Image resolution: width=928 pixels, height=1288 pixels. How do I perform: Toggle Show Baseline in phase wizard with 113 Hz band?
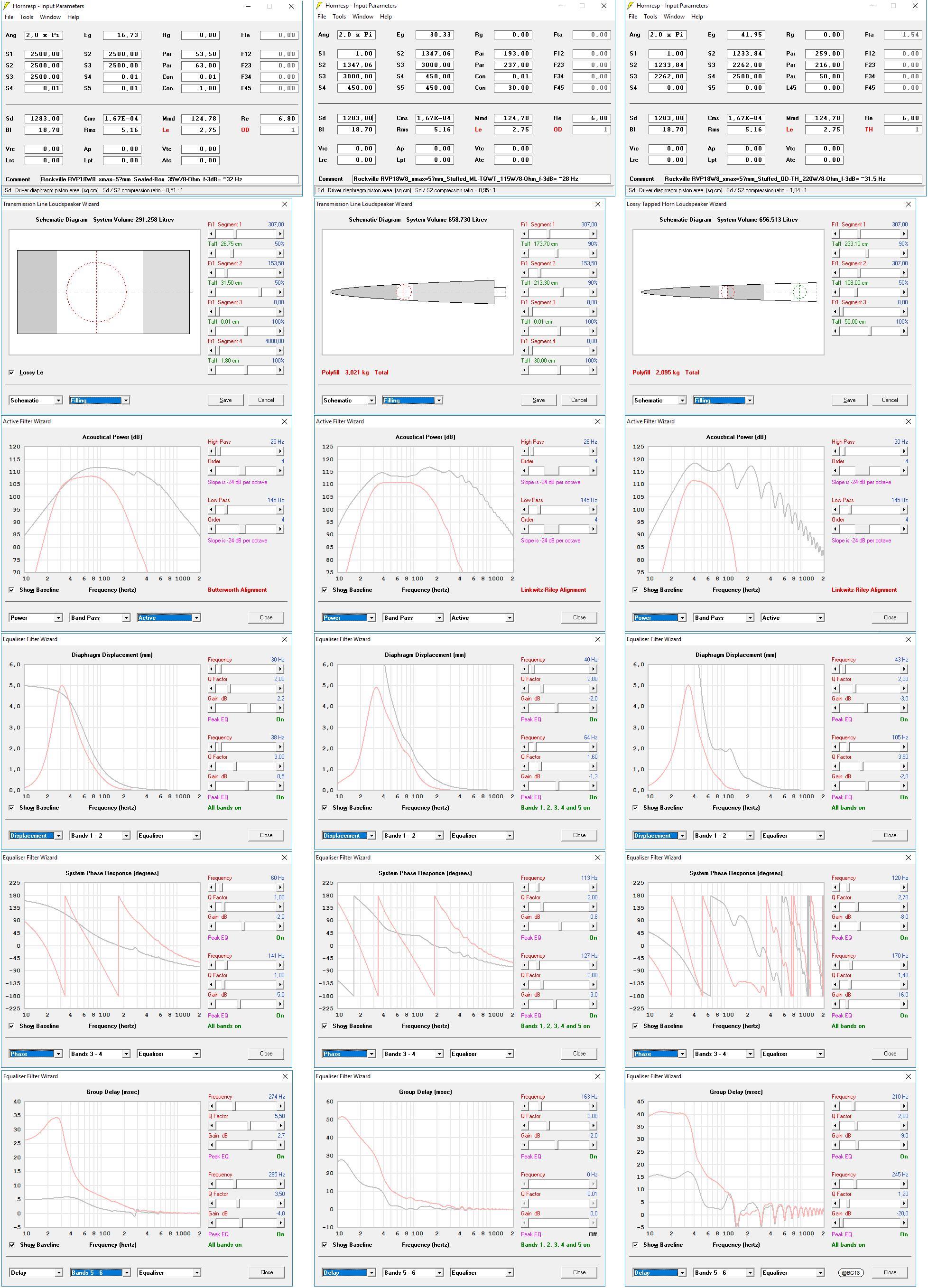pyautogui.click(x=324, y=1026)
